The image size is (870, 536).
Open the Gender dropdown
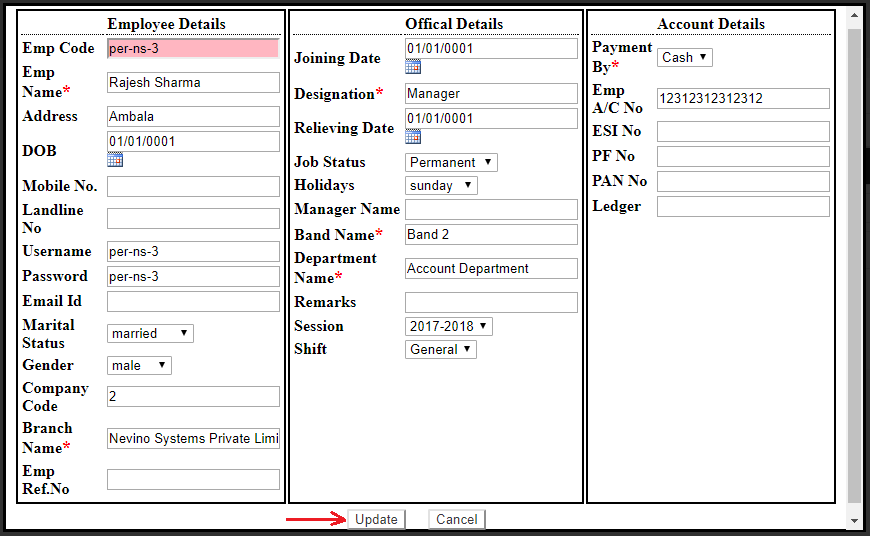click(139, 366)
